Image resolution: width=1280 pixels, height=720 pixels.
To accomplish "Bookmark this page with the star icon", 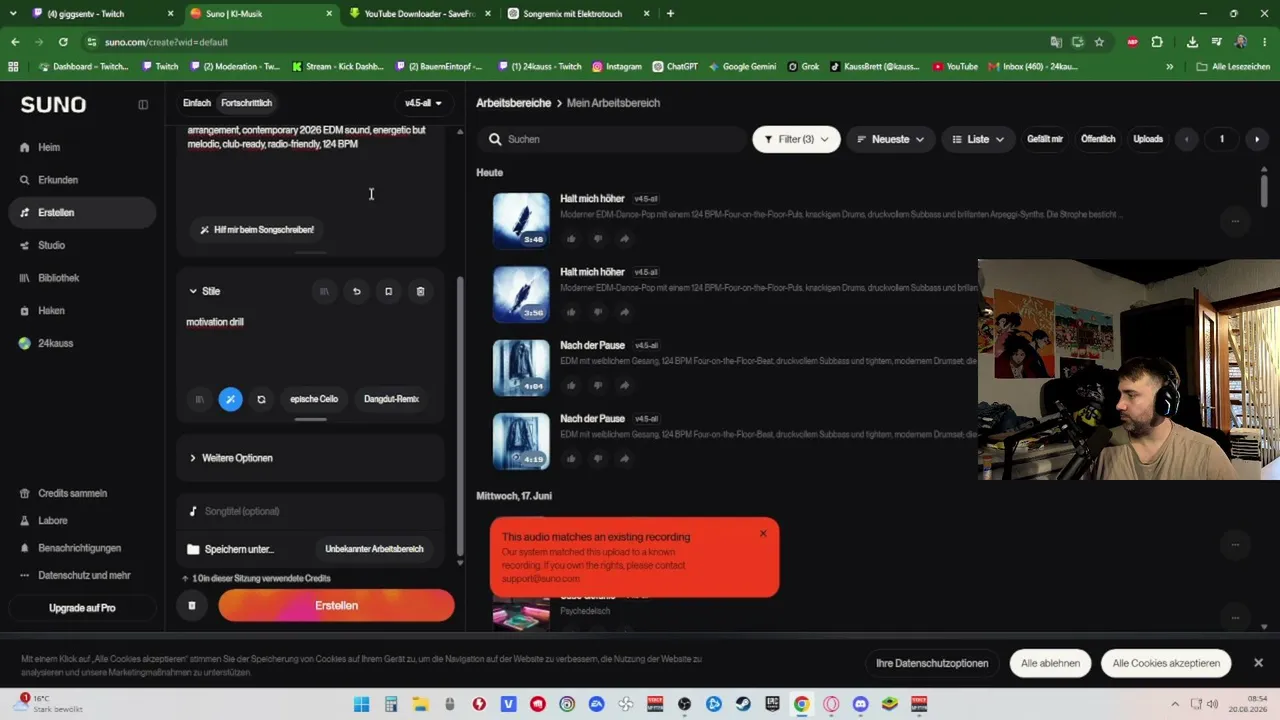I will point(1099,42).
